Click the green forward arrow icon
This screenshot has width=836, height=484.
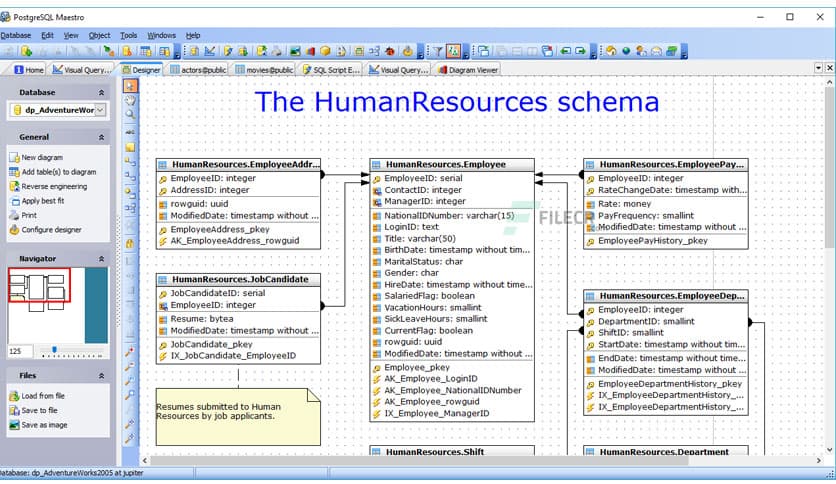point(581,51)
